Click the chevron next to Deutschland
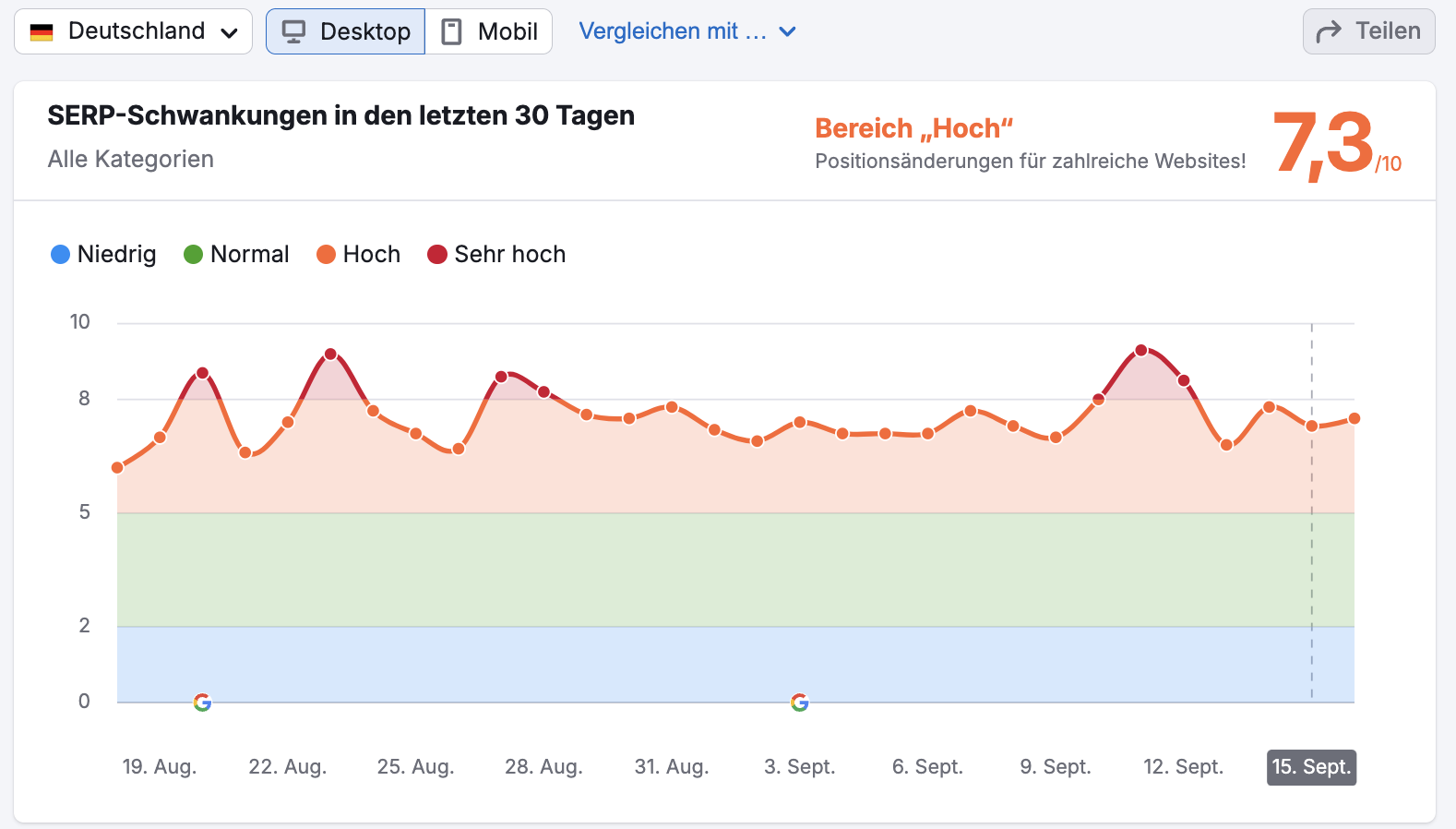Screen dimensions: 1456x829 [x=228, y=30]
